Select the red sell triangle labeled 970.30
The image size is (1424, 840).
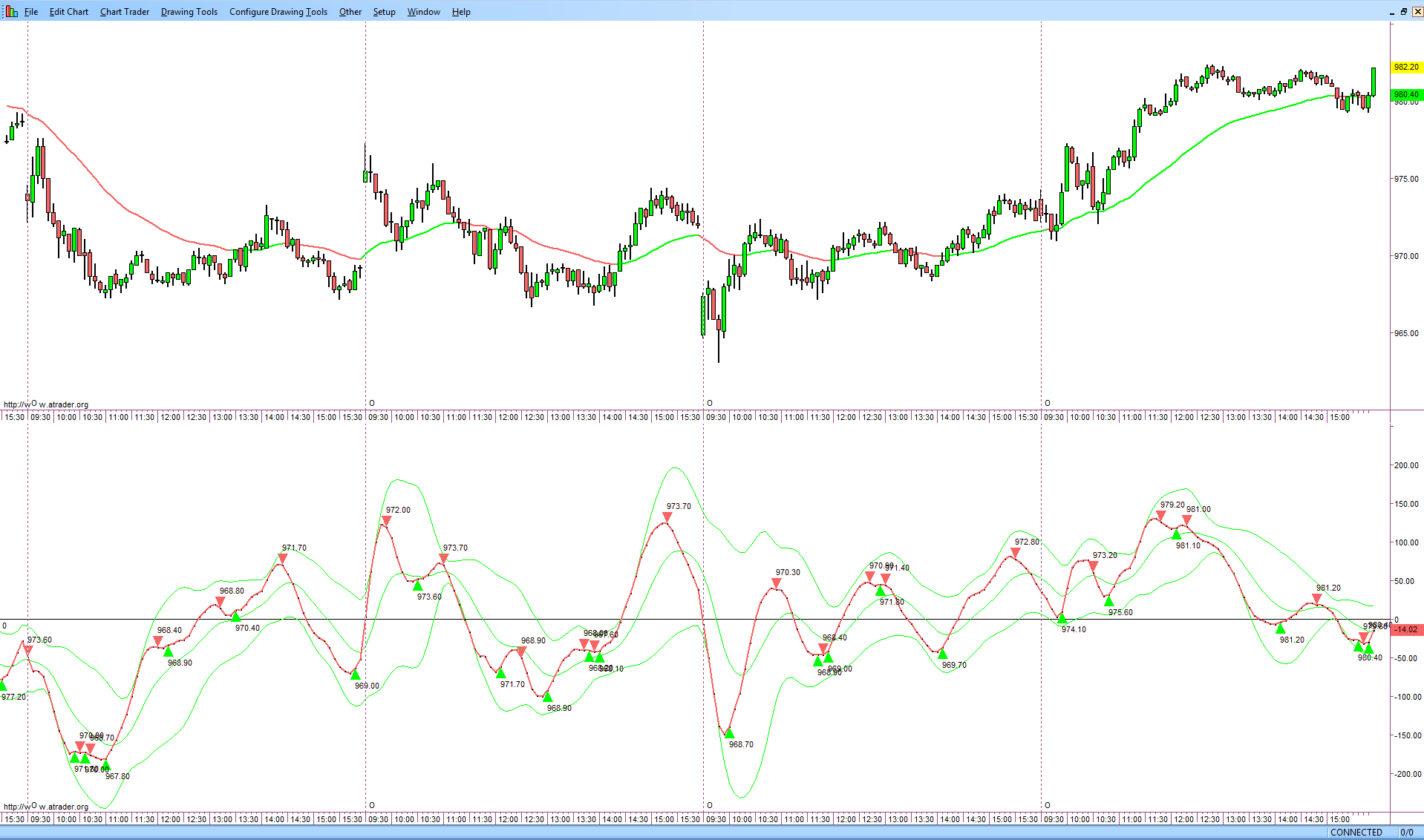coord(776,584)
